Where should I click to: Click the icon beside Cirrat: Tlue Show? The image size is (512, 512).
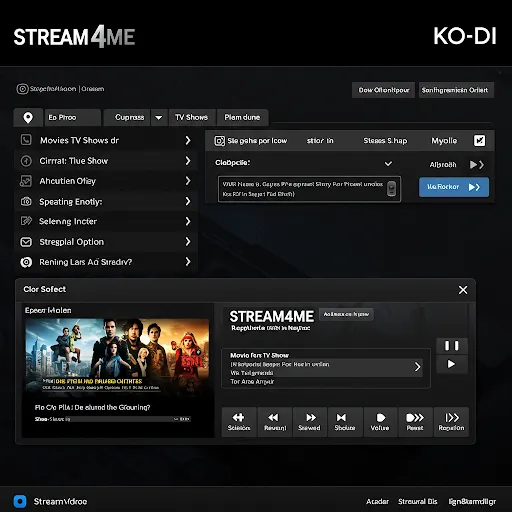[x=26, y=161]
